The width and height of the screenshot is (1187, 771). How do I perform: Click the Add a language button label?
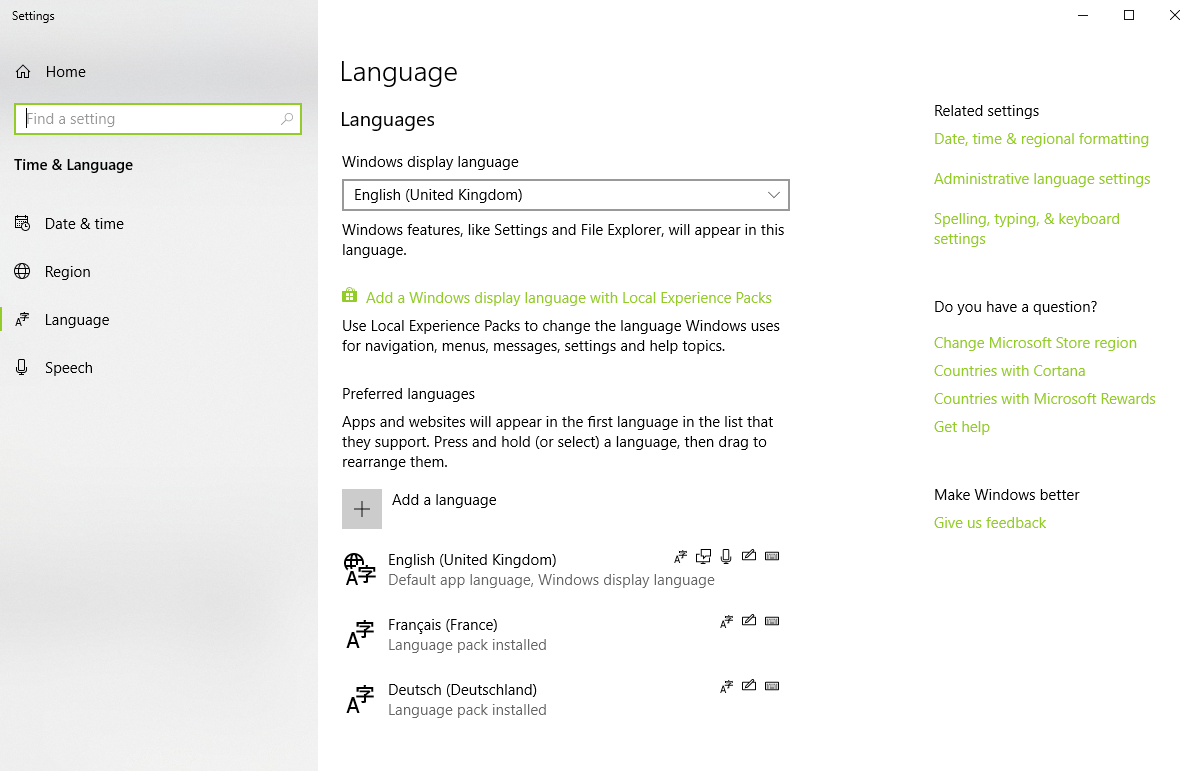(444, 500)
